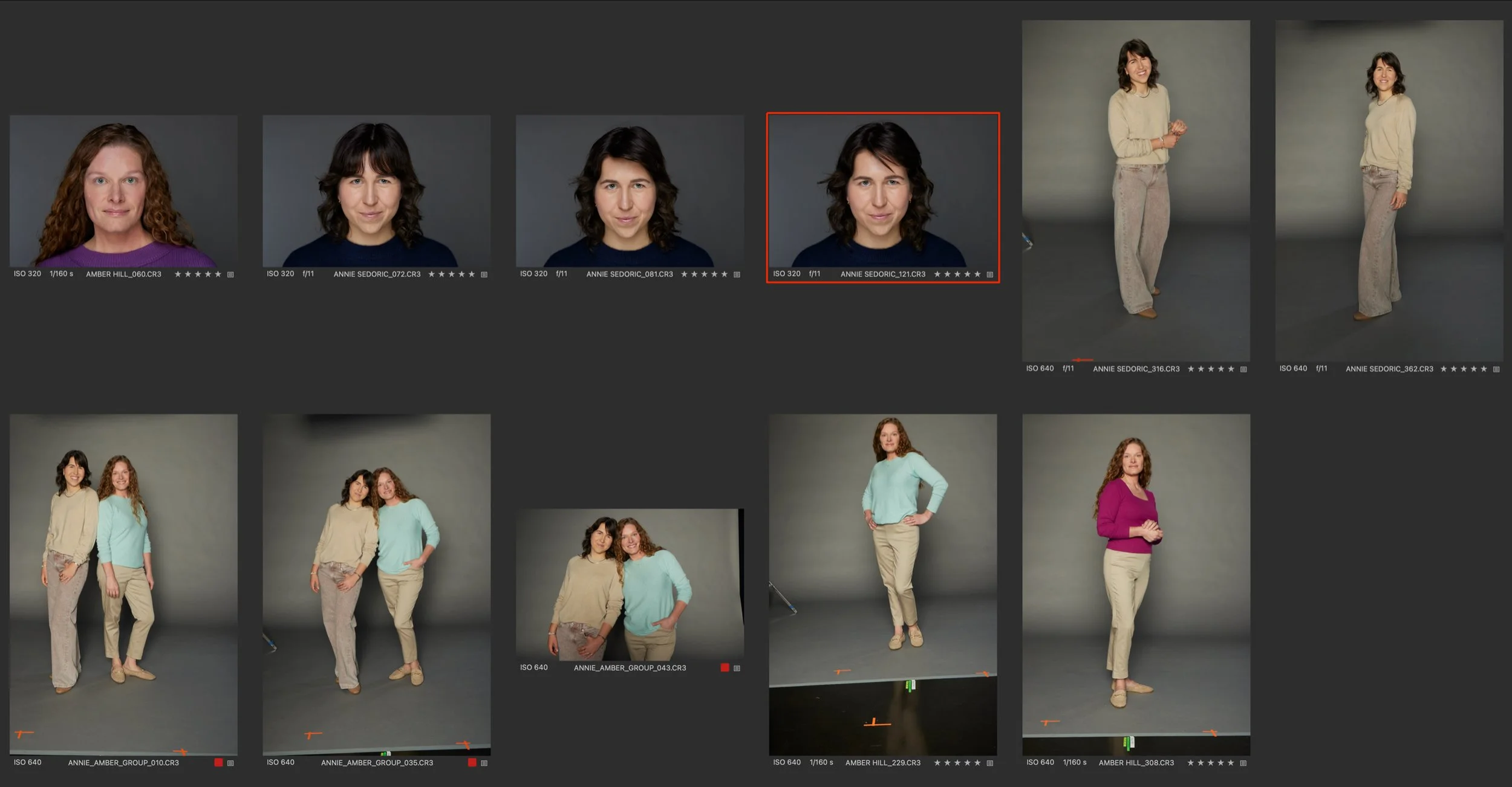1512x787 pixels.
Task: Click red color tag on ANNIE_AMBER_GROUP_043.CR3
Action: coord(725,667)
